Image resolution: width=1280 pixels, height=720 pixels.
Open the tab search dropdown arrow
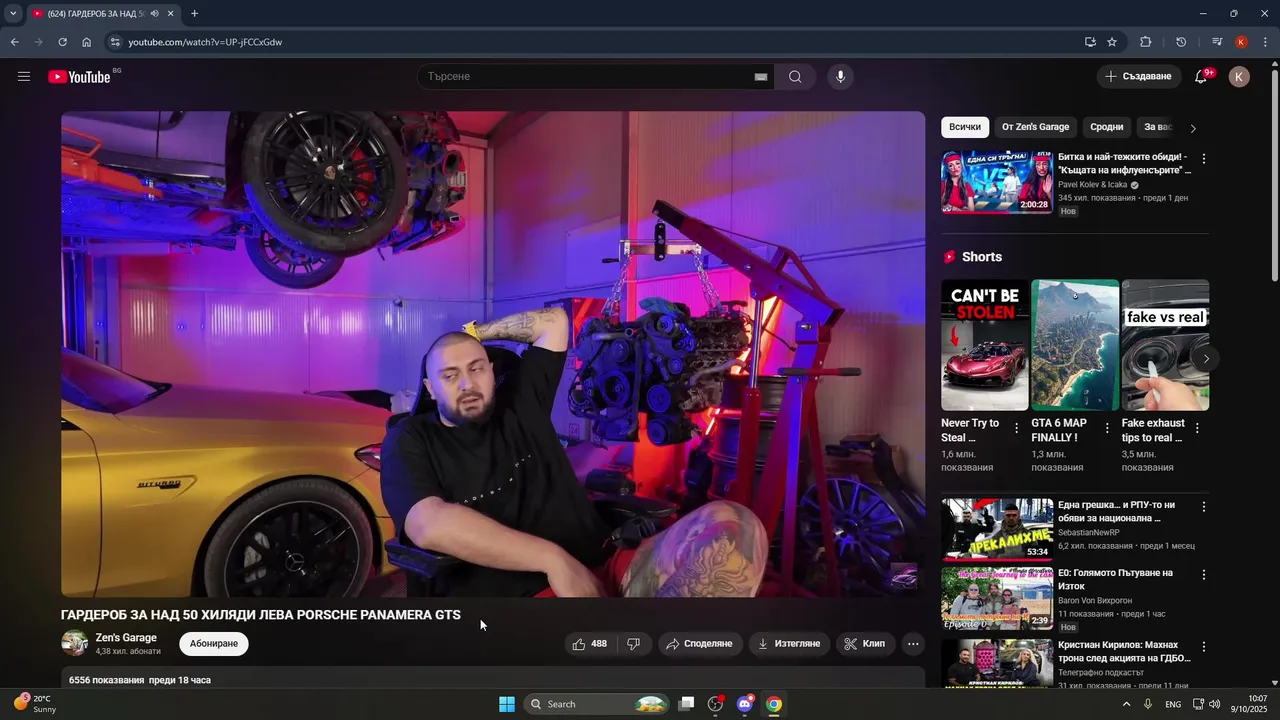point(13,14)
